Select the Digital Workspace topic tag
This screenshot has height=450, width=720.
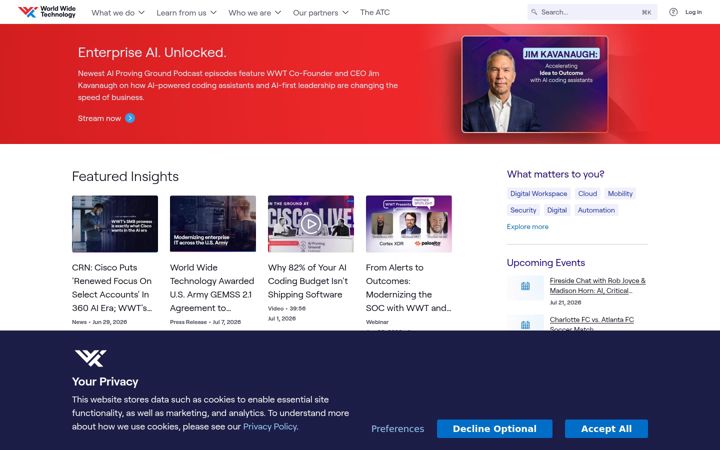tap(539, 194)
